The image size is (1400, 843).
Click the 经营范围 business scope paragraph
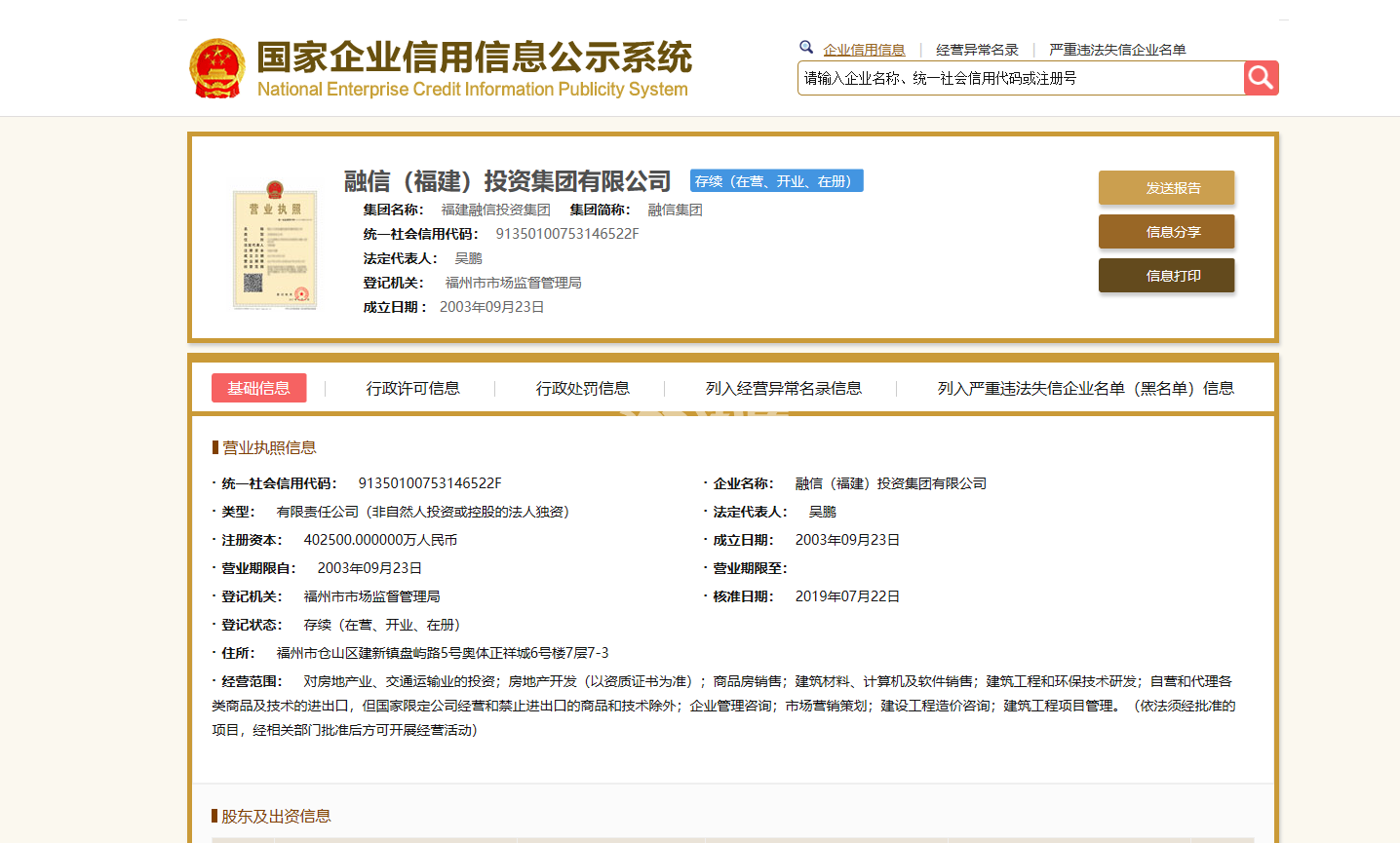coord(723,706)
